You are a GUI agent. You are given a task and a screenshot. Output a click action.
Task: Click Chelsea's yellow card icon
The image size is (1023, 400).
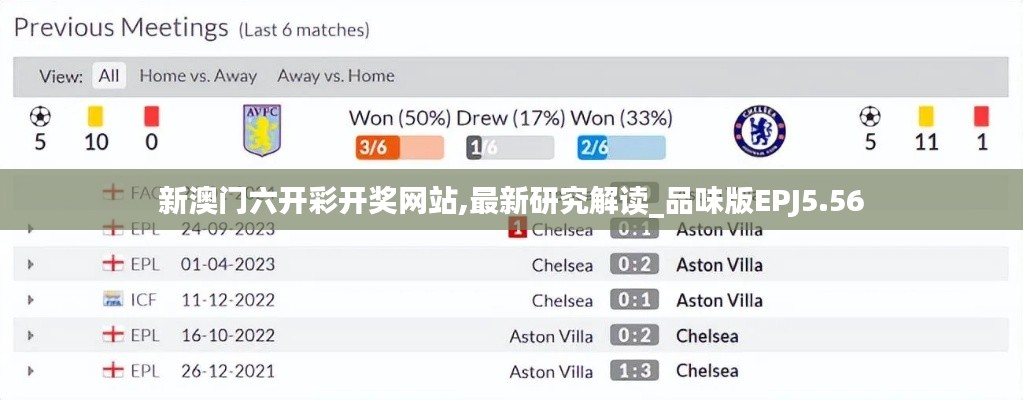926,116
